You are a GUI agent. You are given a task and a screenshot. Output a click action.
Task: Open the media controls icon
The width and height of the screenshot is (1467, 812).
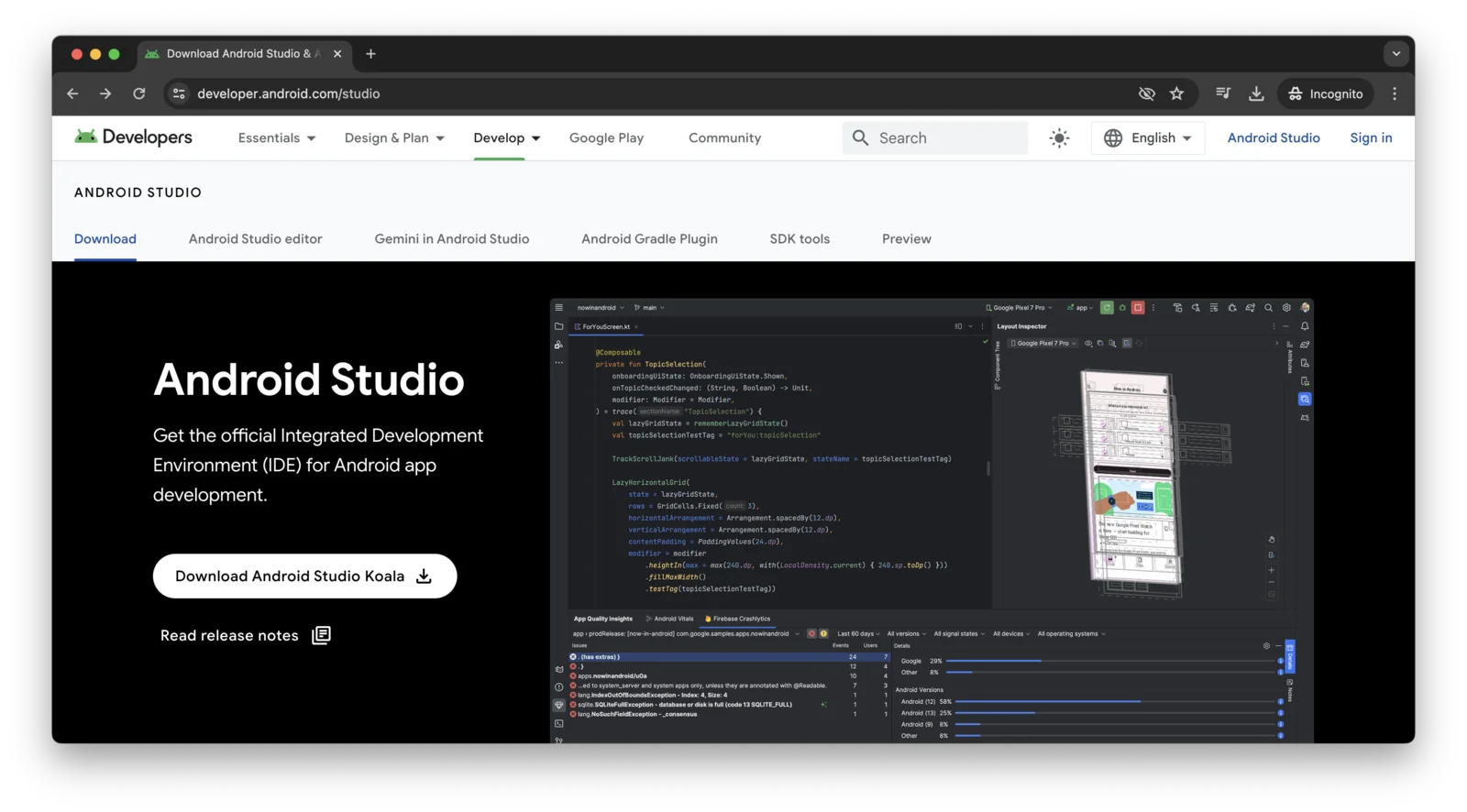(1223, 93)
